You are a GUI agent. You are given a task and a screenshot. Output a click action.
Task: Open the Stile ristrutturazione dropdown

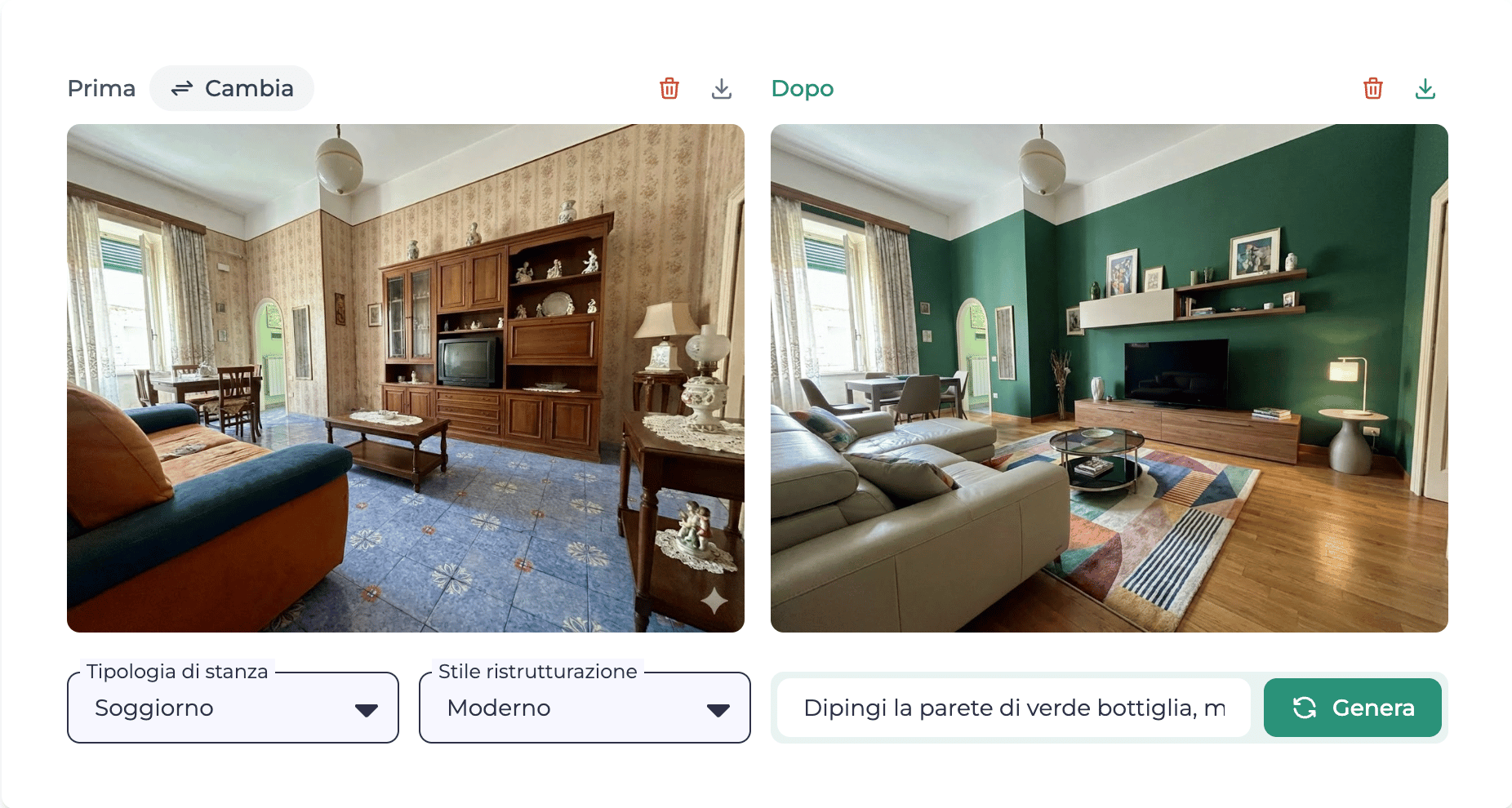[x=585, y=708]
